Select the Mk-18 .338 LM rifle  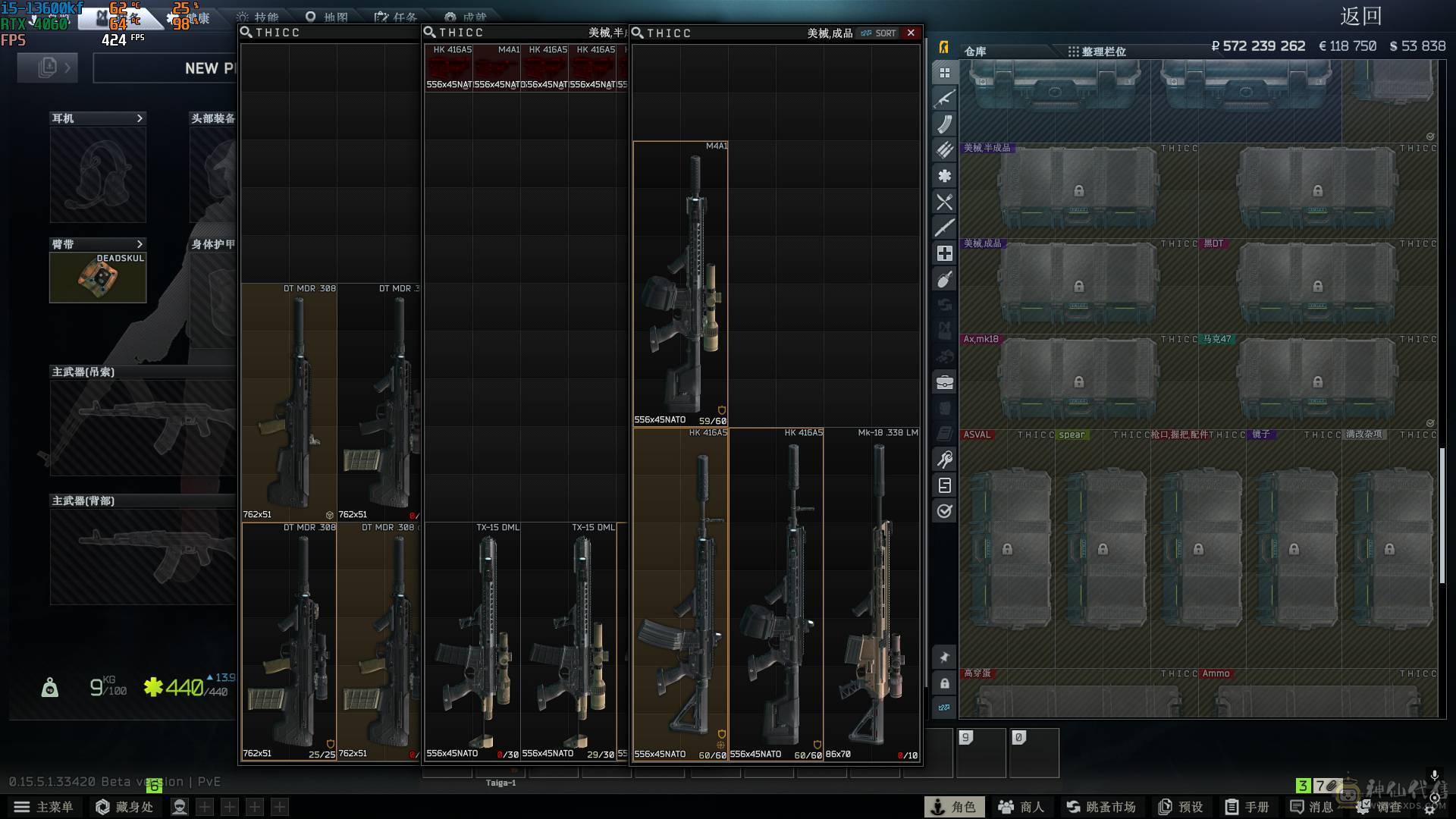click(x=871, y=595)
